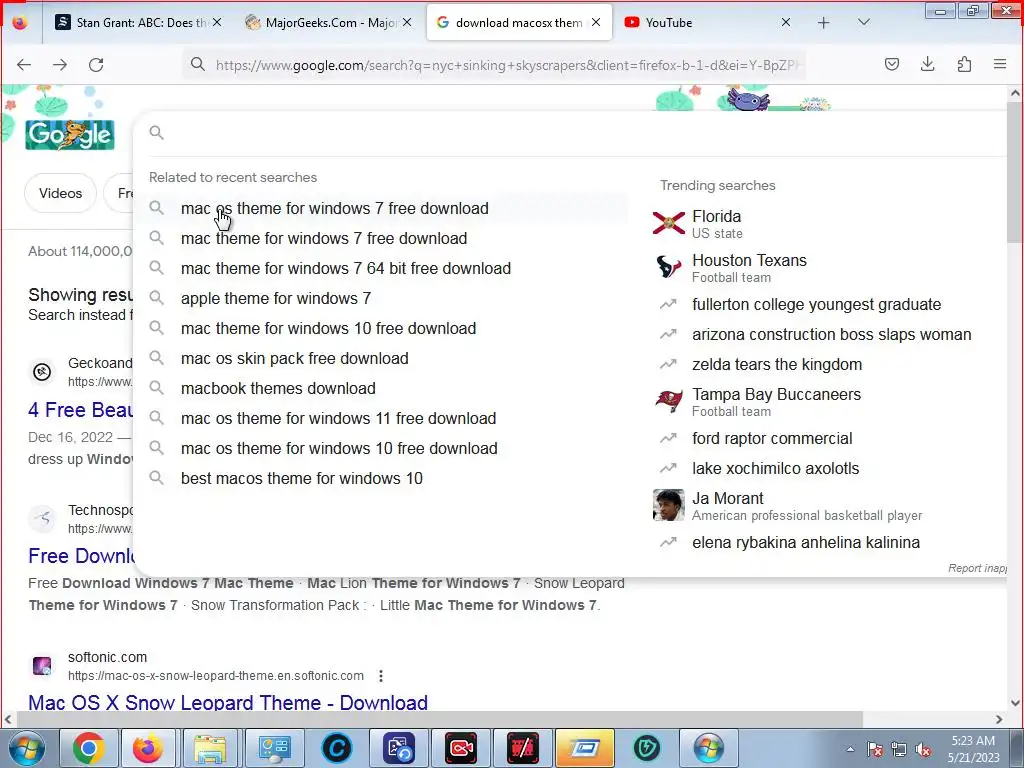Open the Pocket save icon
Viewport: 1024px width, 768px height.
(x=892, y=64)
